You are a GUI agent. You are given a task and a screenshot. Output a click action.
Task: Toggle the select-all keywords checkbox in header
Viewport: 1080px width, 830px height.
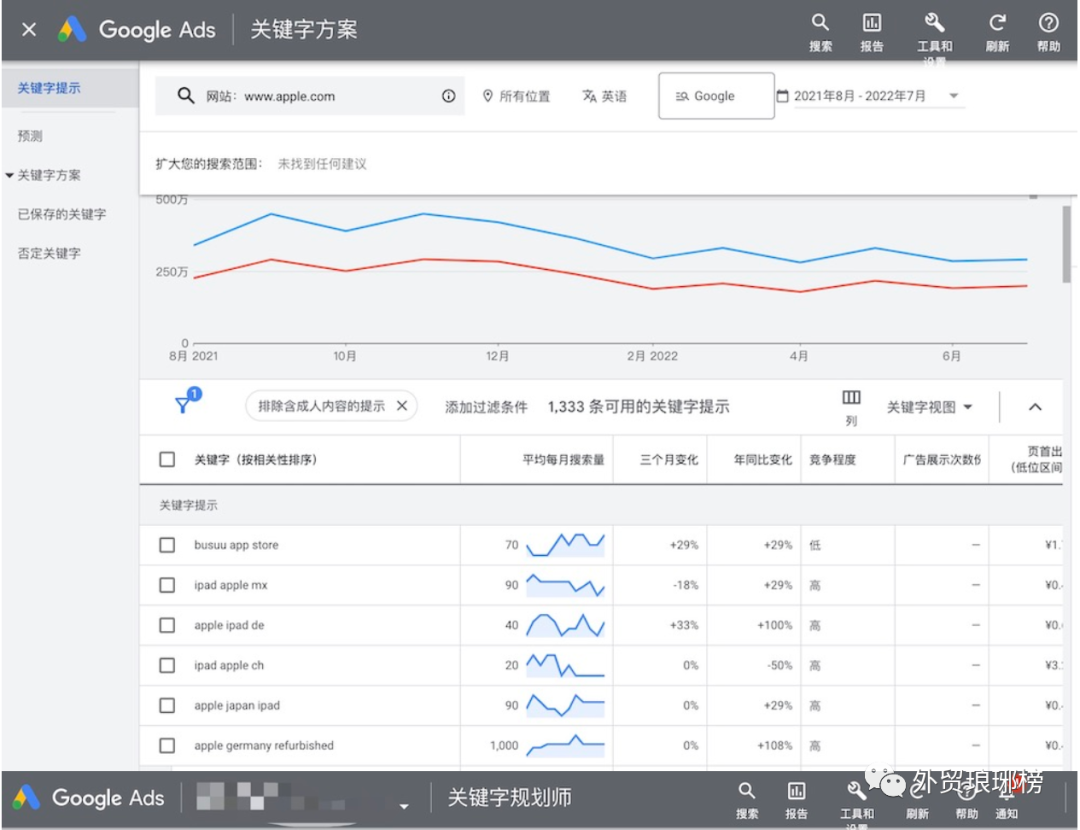pyautogui.click(x=167, y=459)
